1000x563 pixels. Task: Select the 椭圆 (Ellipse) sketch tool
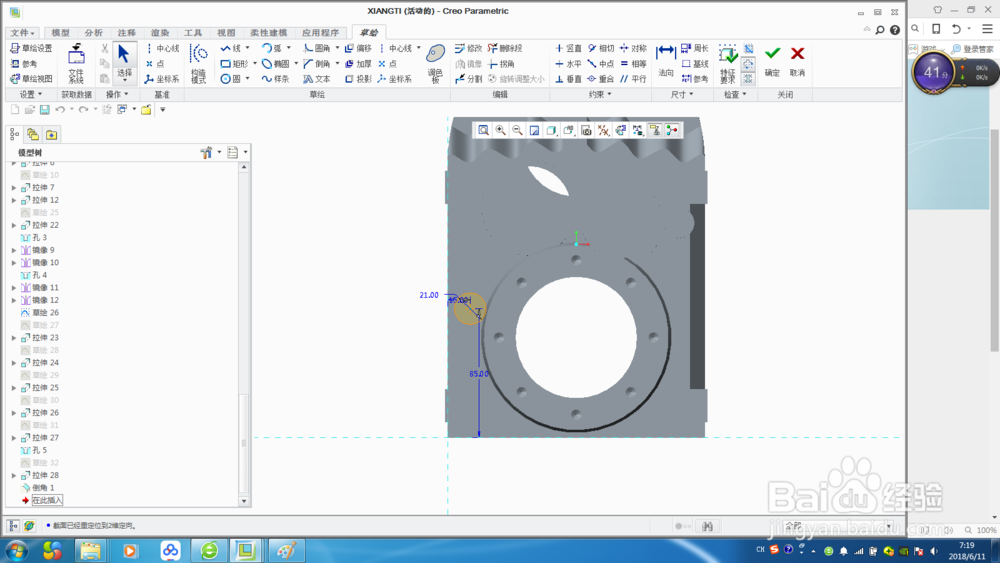pos(276,64)
